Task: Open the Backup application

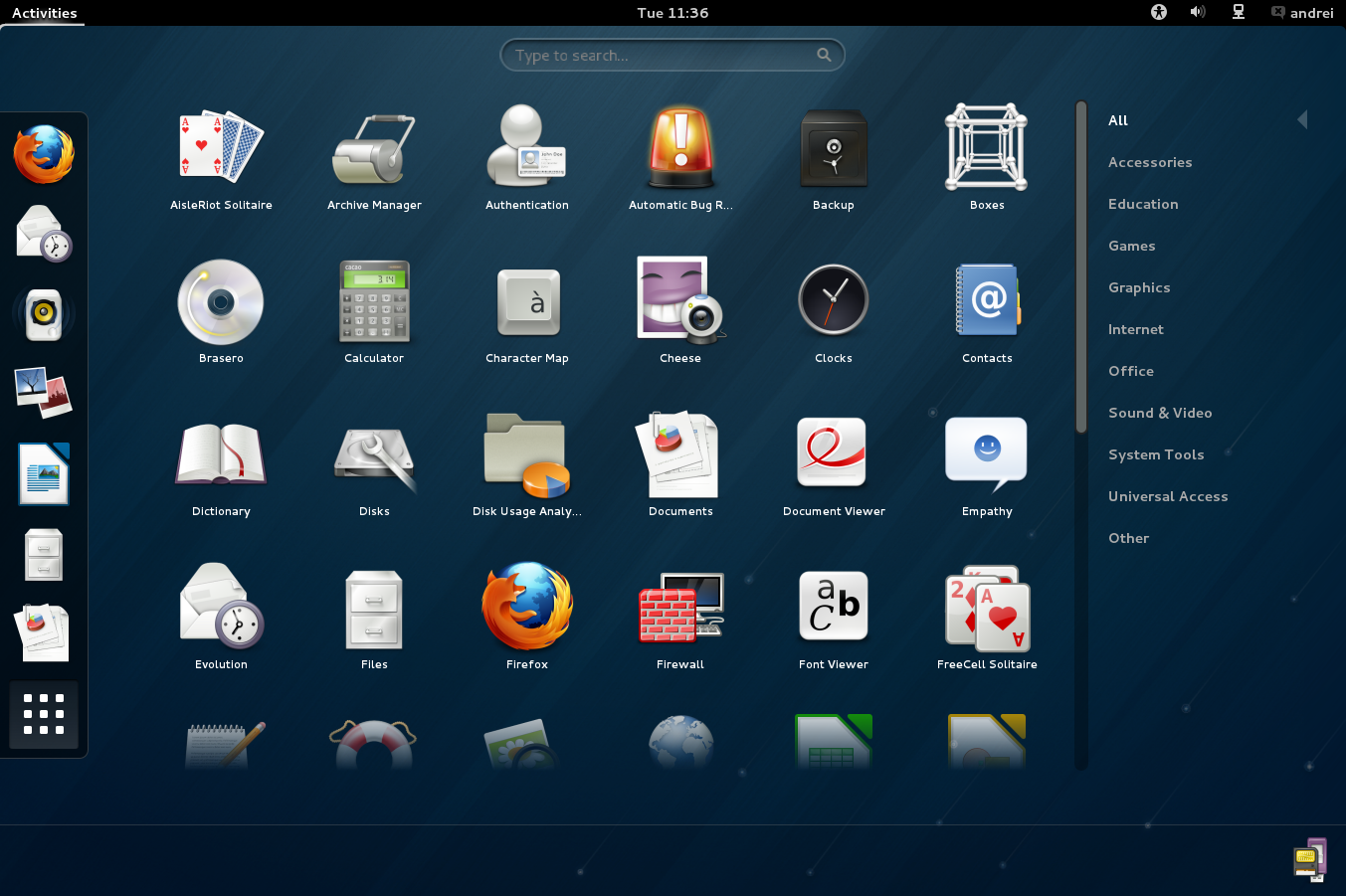Action: (x=834, y=157)
